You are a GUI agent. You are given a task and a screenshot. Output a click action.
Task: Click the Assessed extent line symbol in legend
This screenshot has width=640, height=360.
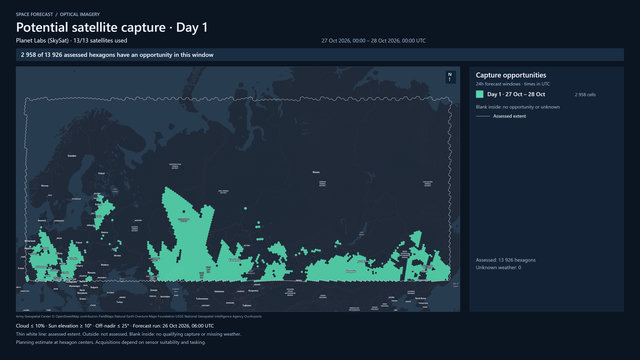click(483, 116)
